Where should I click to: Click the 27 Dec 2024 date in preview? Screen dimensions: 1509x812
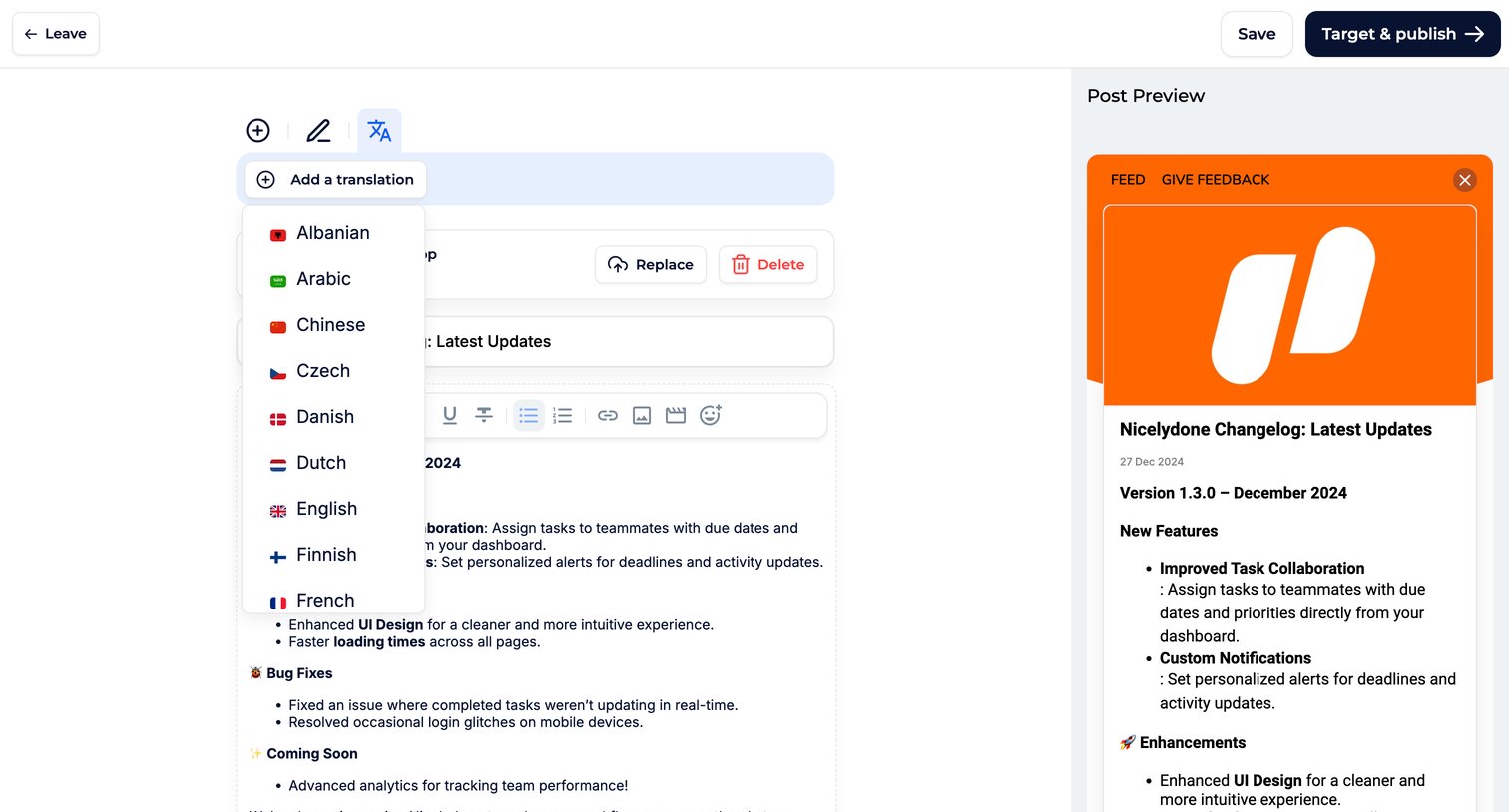tap(1152, 462)
